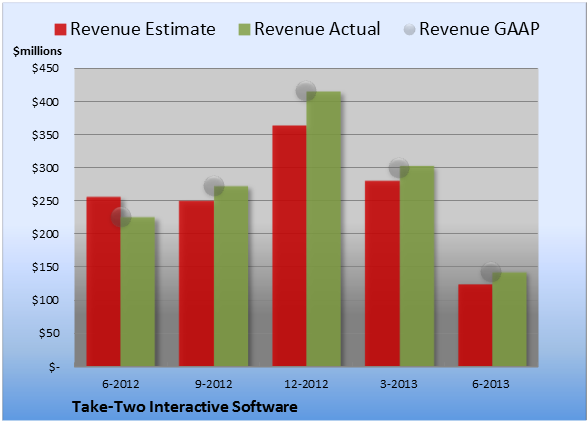Click the 12-2012 quarter label
588x422 pixels.
click(306, 384)
